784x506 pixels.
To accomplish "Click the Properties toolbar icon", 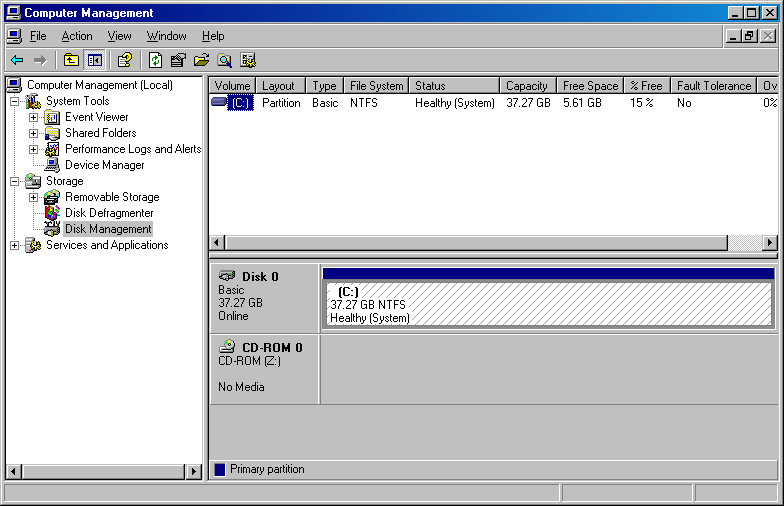I will click(x=178, y=60).
